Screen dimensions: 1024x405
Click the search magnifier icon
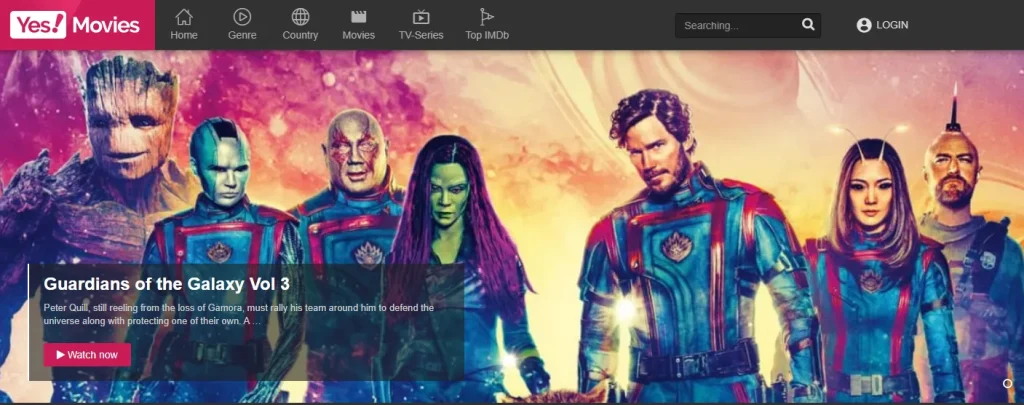(x=808, y=25)
